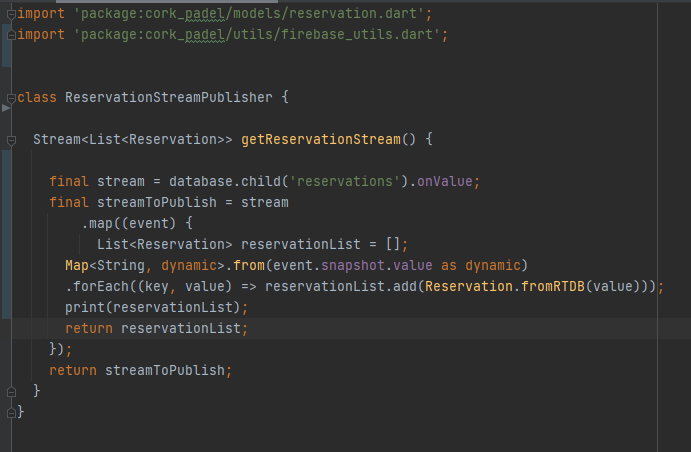Screen dimensions: 691x452
Task: Click the getReservationStream method name
Action: pos(321,140)
